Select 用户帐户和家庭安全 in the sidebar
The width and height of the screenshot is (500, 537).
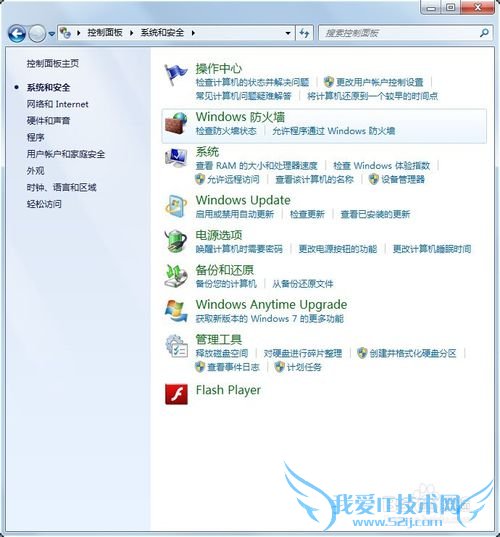[x=66, y=154]
